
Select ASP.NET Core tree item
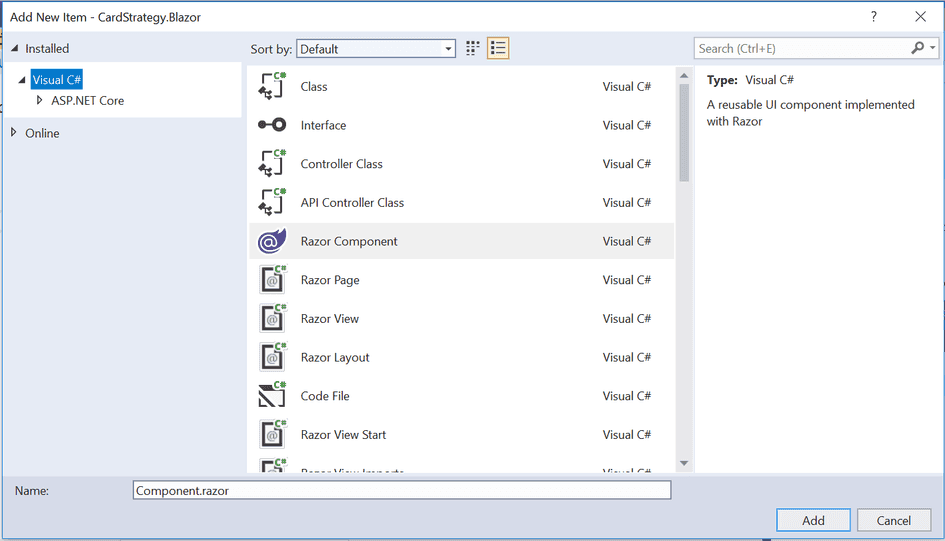pos(87,101)
